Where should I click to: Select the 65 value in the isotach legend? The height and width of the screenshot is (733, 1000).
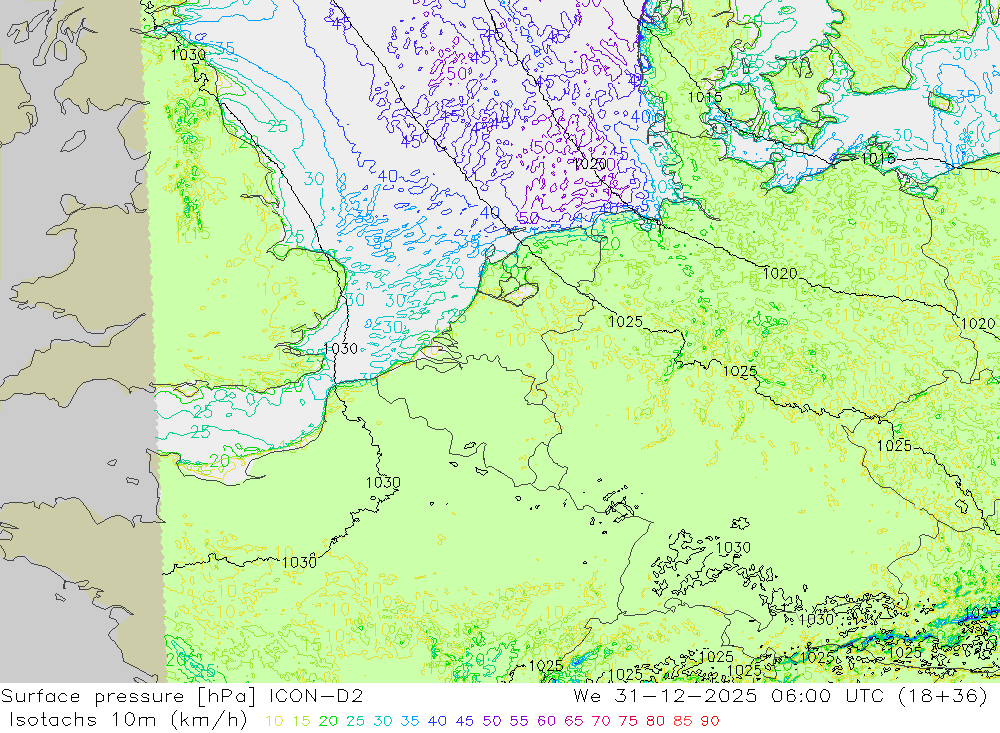pyautogui.click(x=573, y=721)
